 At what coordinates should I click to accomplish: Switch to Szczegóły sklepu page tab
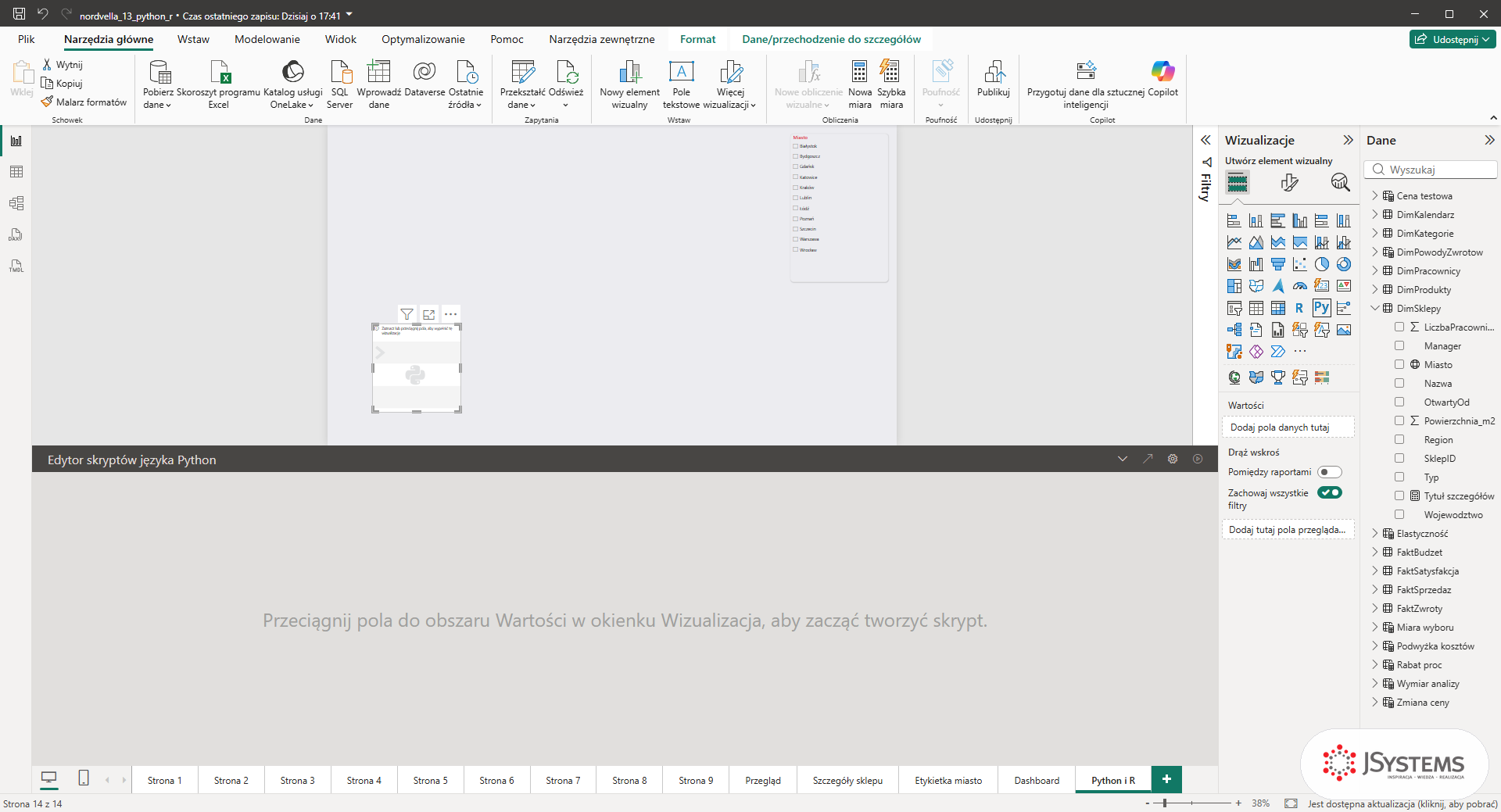coord(847,780)
